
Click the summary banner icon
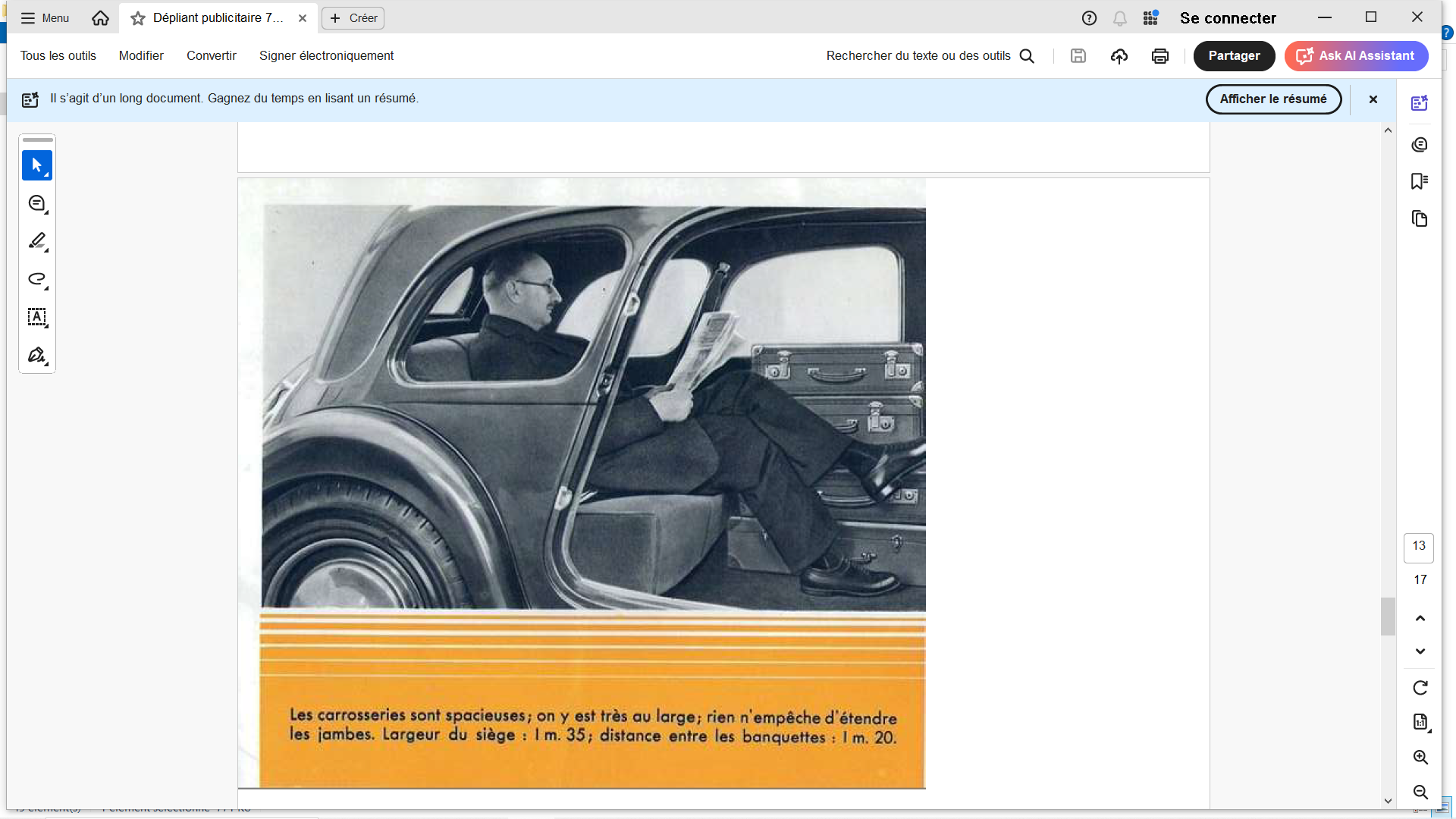coord(30,99)
